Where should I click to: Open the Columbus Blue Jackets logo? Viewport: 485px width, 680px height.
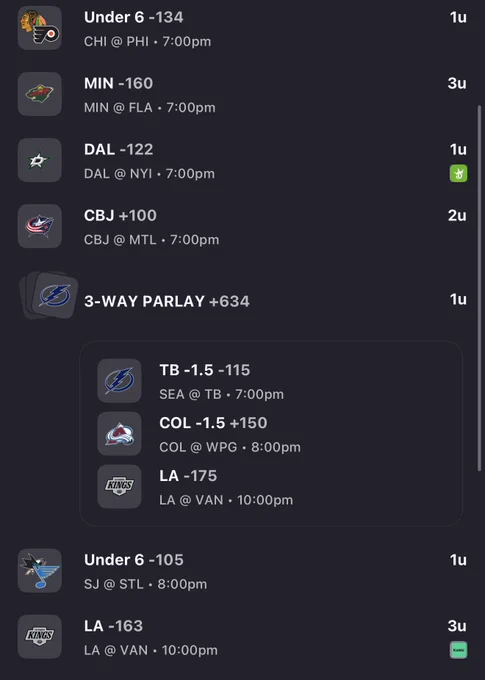pyautogui.click(x=39, y=226)
